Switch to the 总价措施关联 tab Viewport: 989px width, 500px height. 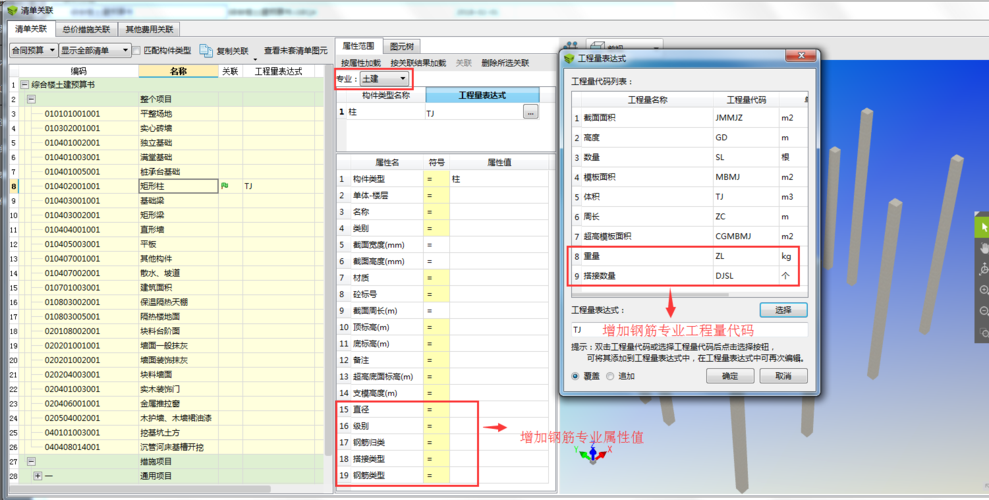86,29
